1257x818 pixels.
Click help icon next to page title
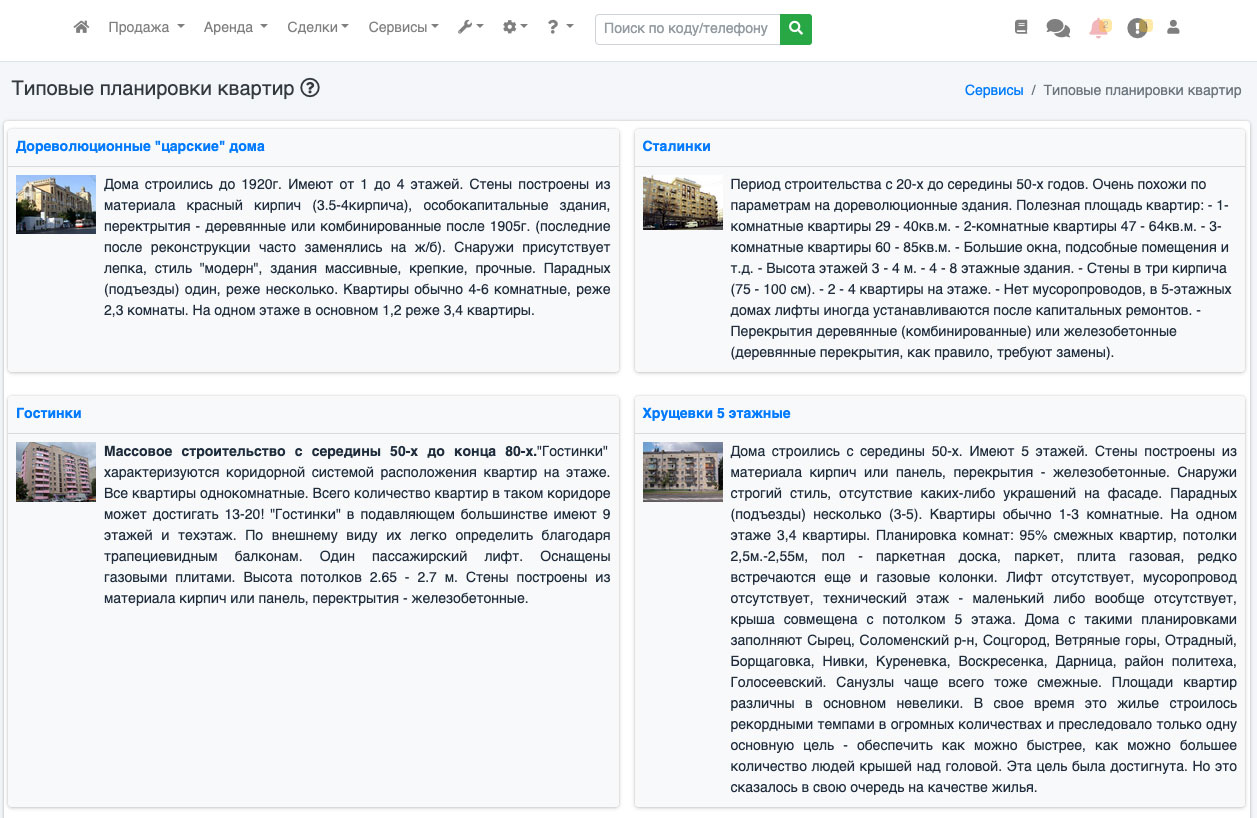point(310,88)
